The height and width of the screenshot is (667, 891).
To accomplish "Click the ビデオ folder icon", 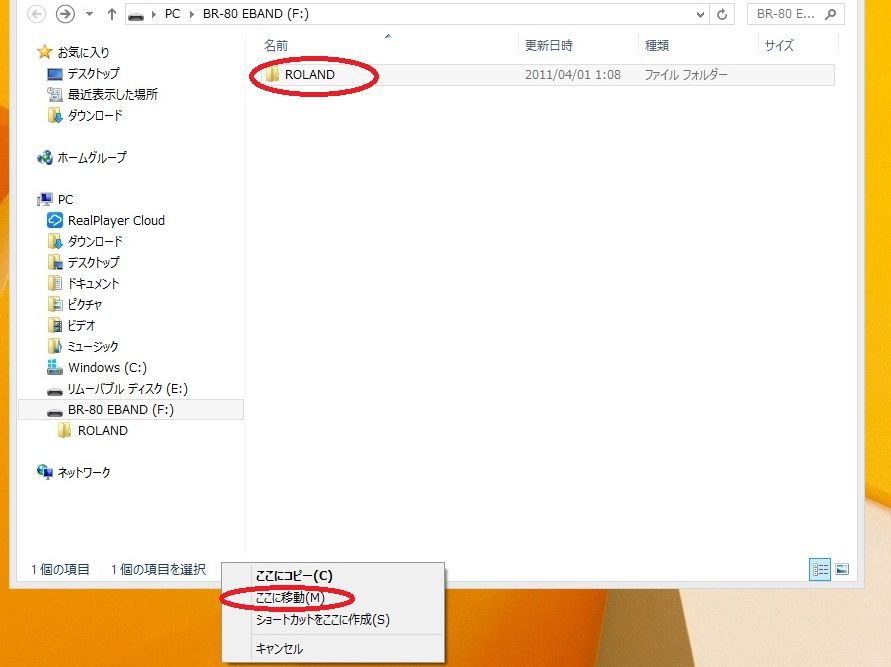I will click(55, 326).
